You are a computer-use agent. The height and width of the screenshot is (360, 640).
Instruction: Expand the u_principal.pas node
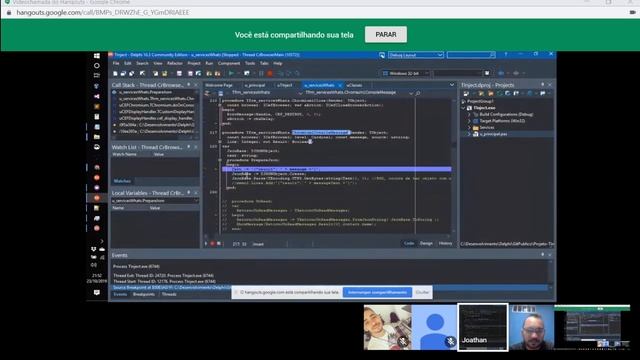click(x=469, y=134)
